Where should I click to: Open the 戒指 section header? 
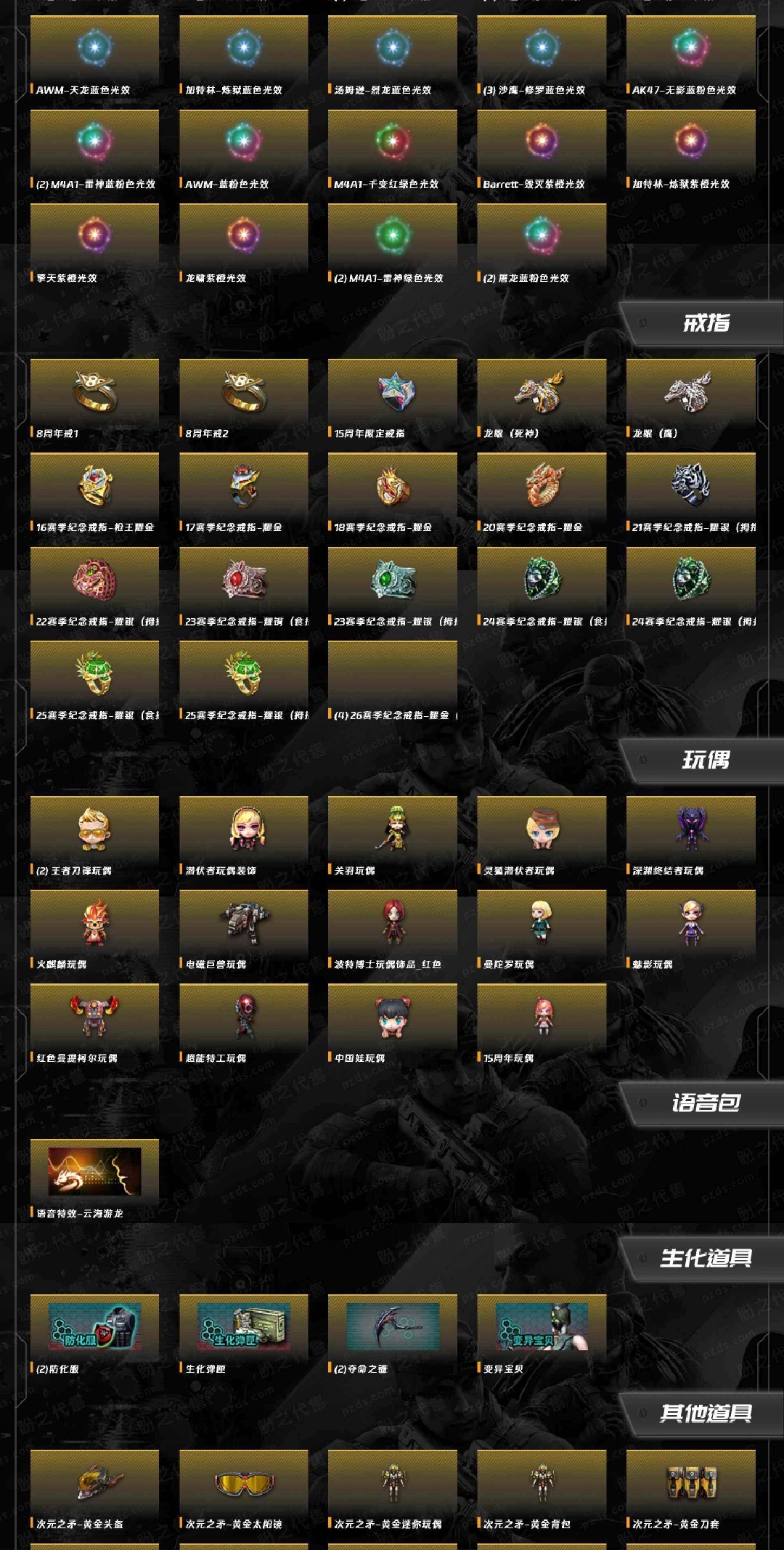click(701, 323)
